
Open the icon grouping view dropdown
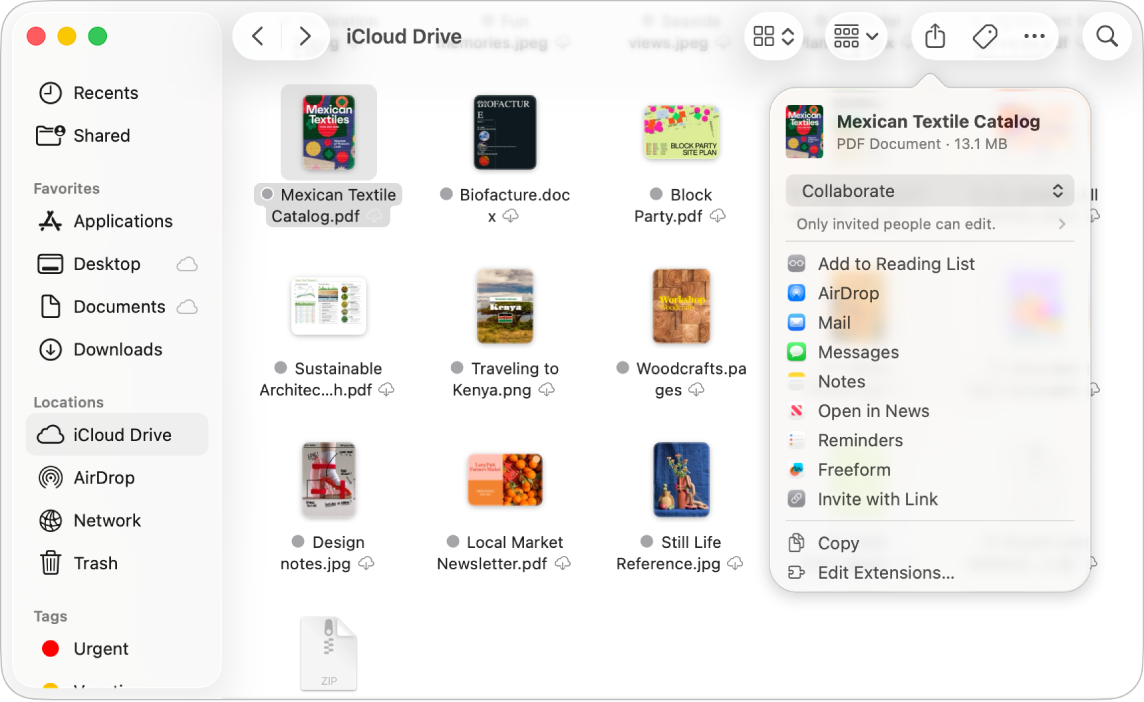point(855,36)
